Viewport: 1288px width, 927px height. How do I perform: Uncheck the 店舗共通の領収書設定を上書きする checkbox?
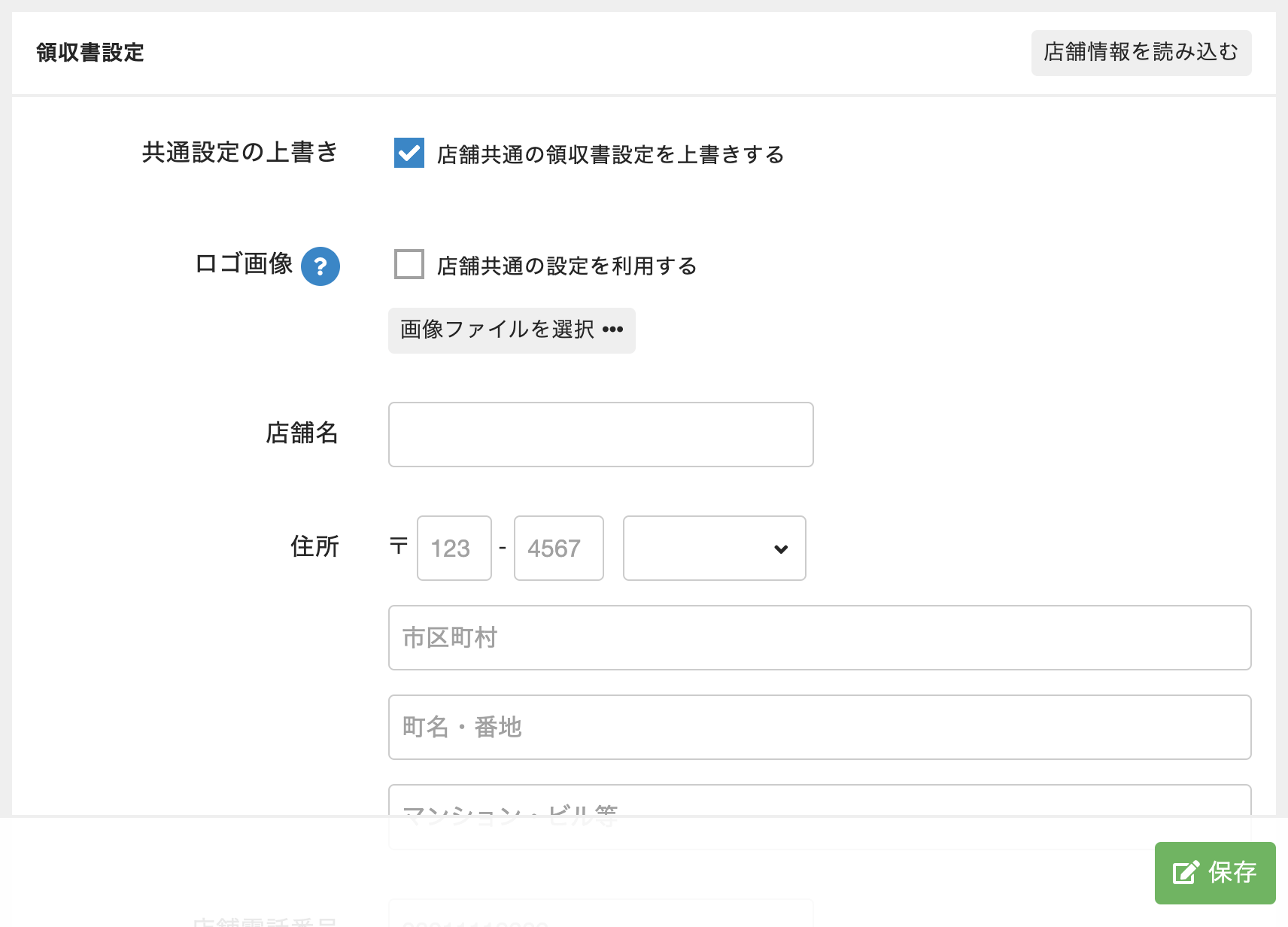pos(409,153)
